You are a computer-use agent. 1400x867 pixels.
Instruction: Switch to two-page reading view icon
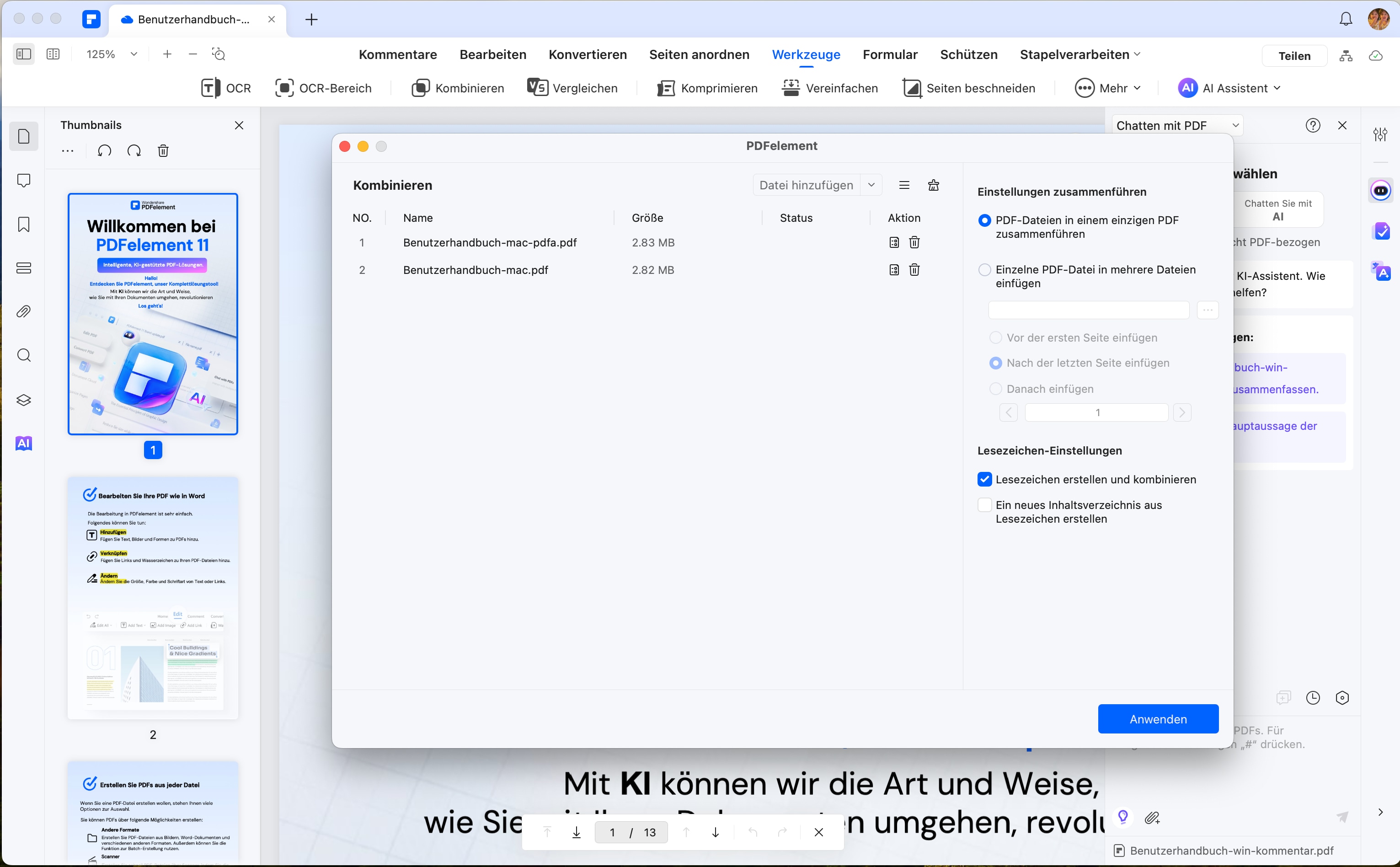53,54
